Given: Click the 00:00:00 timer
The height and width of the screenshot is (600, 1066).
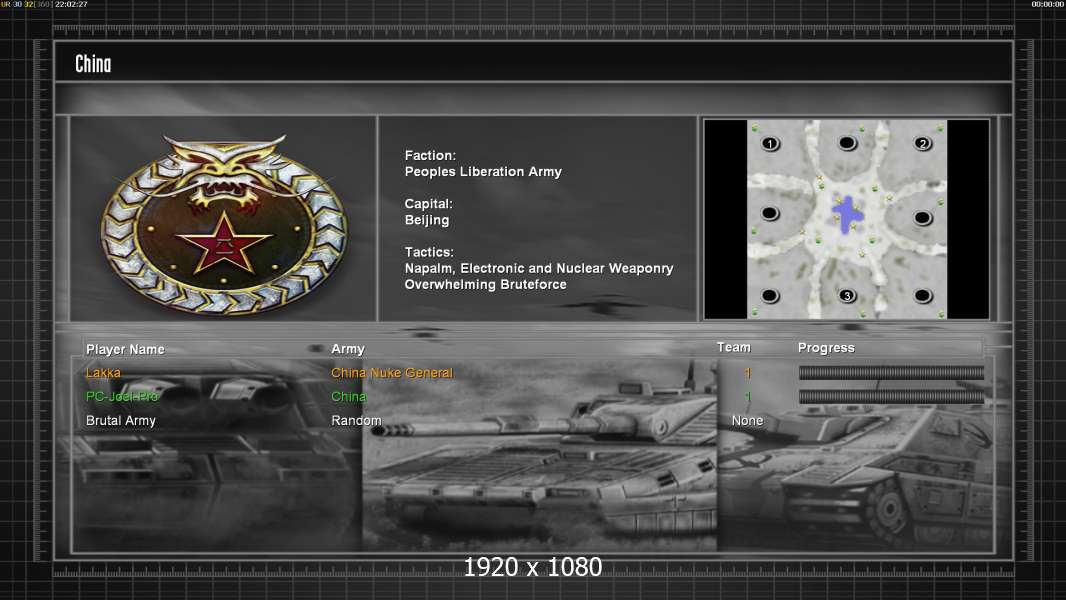Looking at the screenshot, I should coord(1048,4).
